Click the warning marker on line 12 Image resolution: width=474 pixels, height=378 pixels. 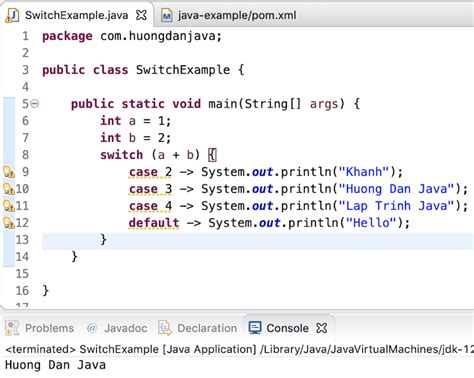point(9,223)
